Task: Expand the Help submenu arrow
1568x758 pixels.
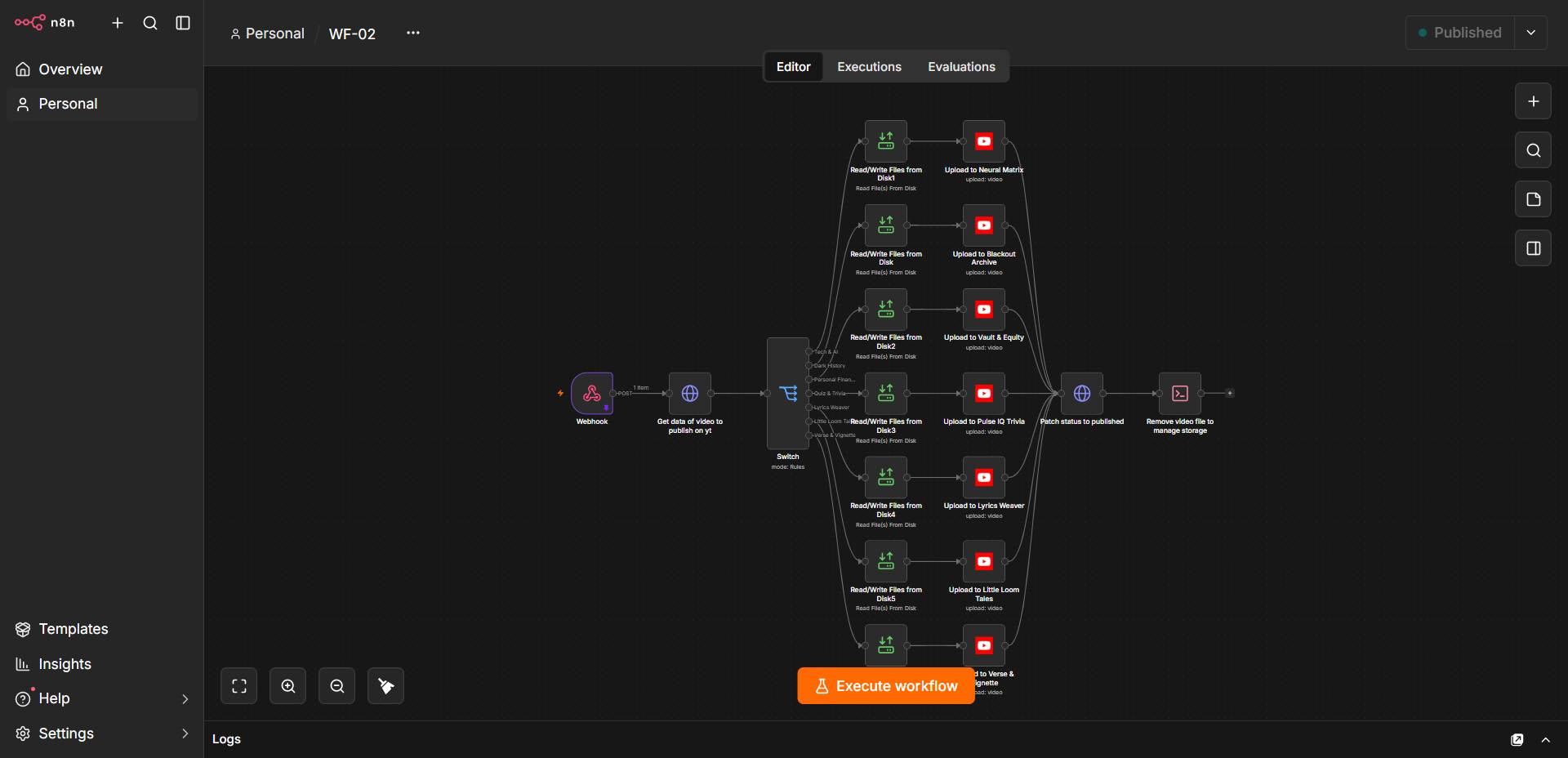Action: 185,699
